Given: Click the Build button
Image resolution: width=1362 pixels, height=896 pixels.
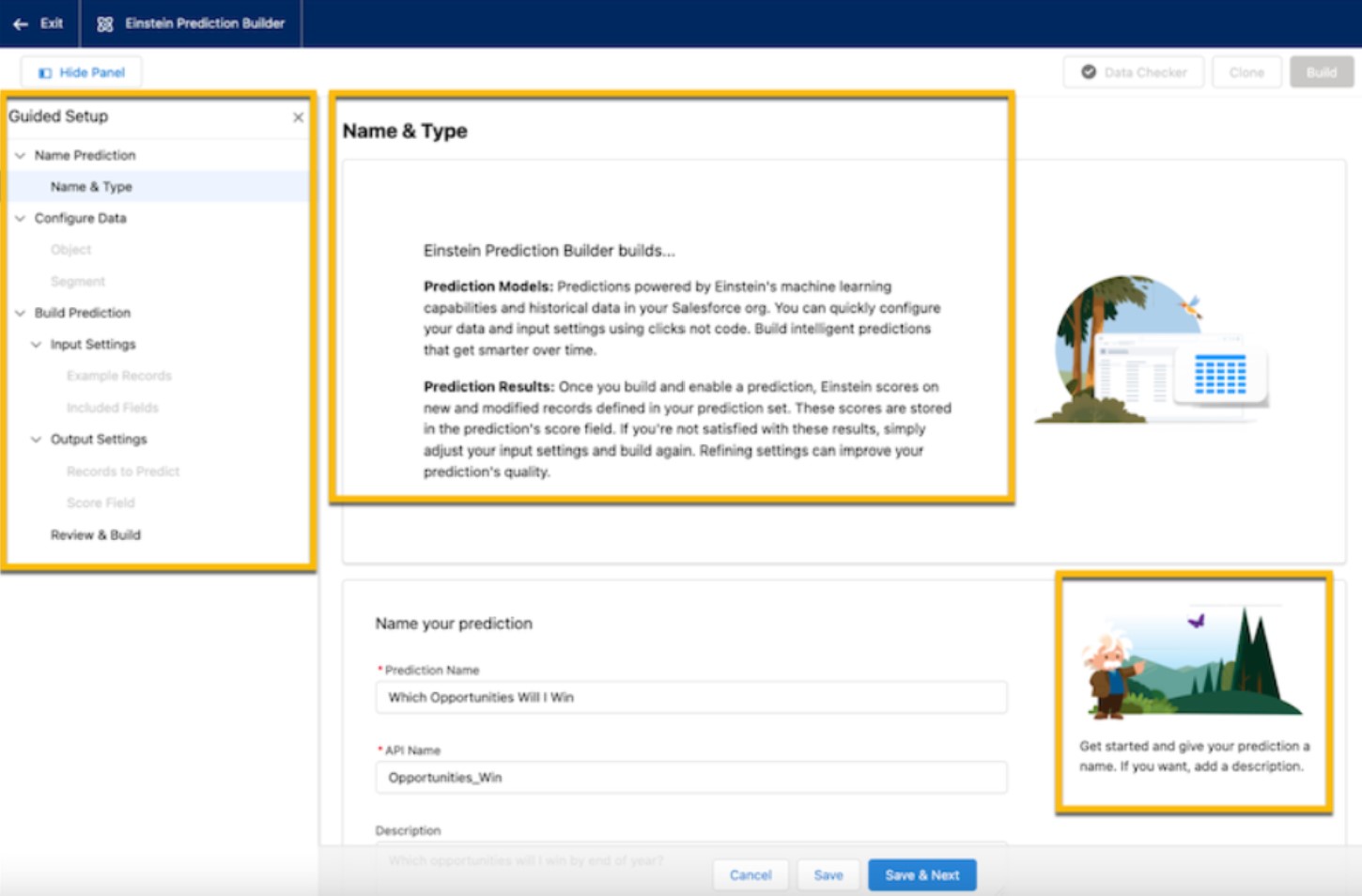Looking at the screenshot, I should pyautogui.click(x=1321, y=71).
